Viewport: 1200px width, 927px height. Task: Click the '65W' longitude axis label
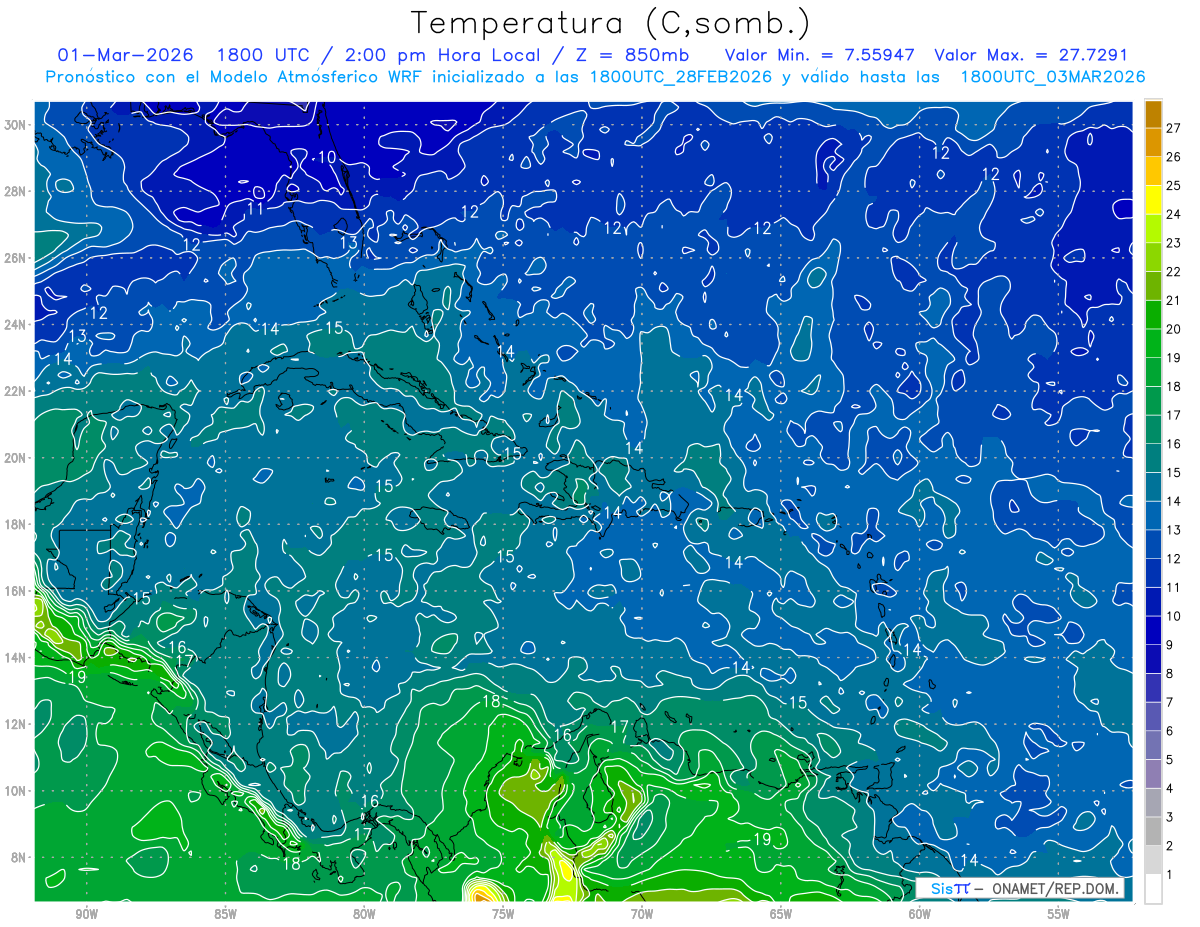[781, 914]
